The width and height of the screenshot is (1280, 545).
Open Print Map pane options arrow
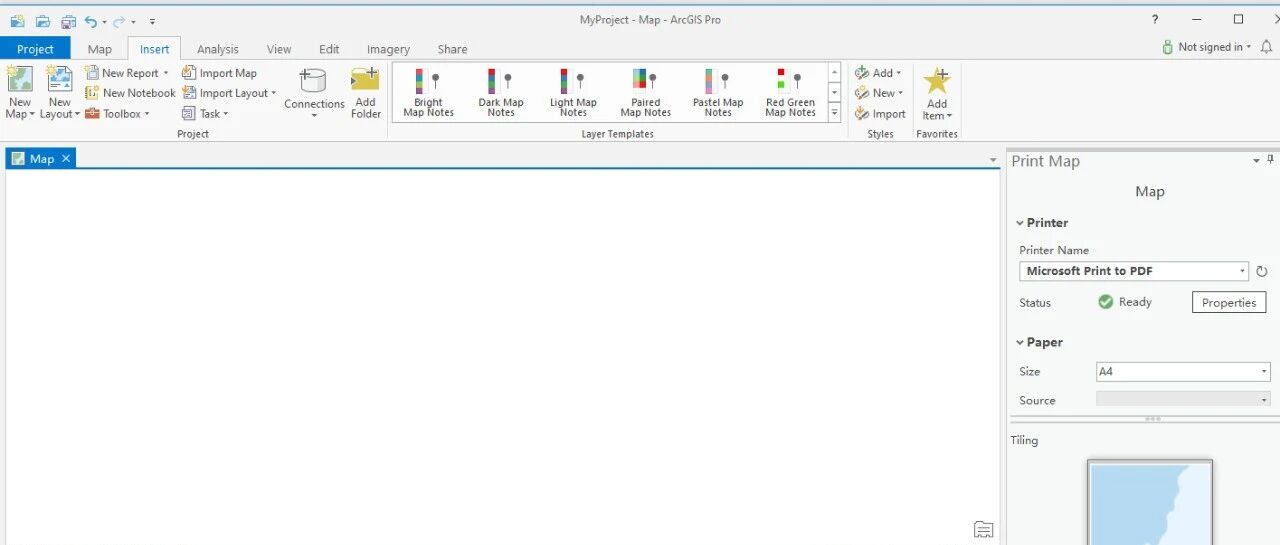coord(1256,160)
